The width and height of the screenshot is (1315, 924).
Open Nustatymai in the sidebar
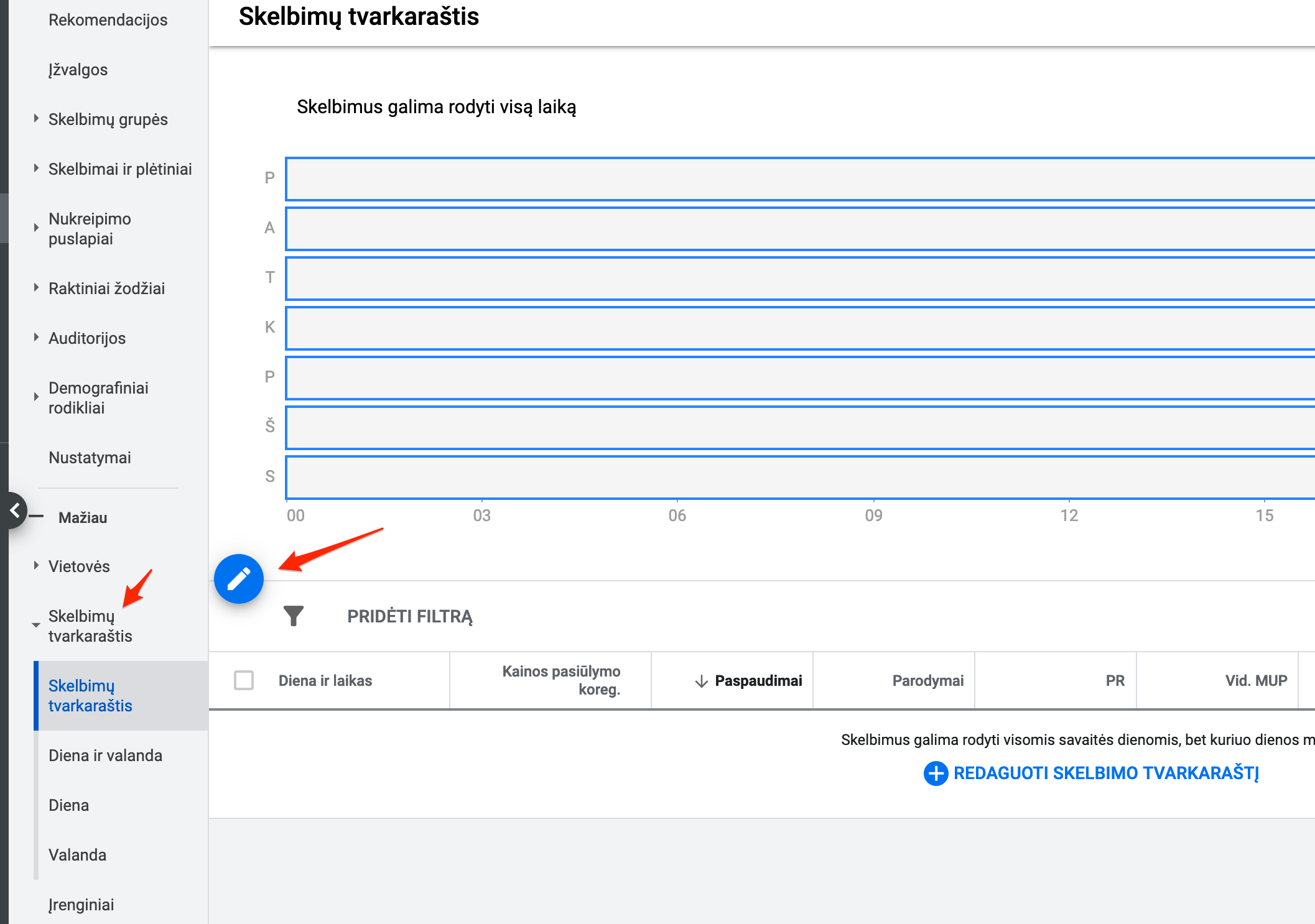(90, 458)
